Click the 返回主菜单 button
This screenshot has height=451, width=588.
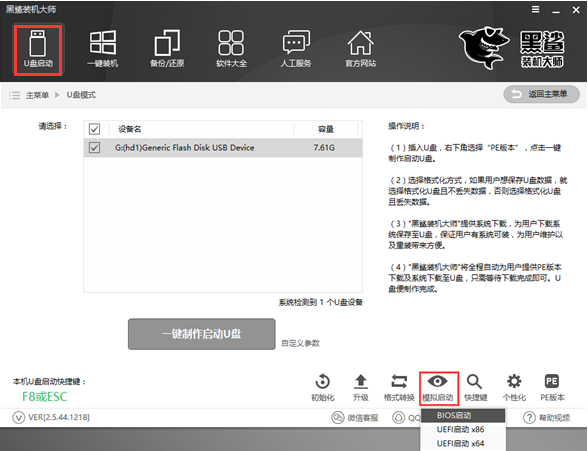[x=542, y=94]
